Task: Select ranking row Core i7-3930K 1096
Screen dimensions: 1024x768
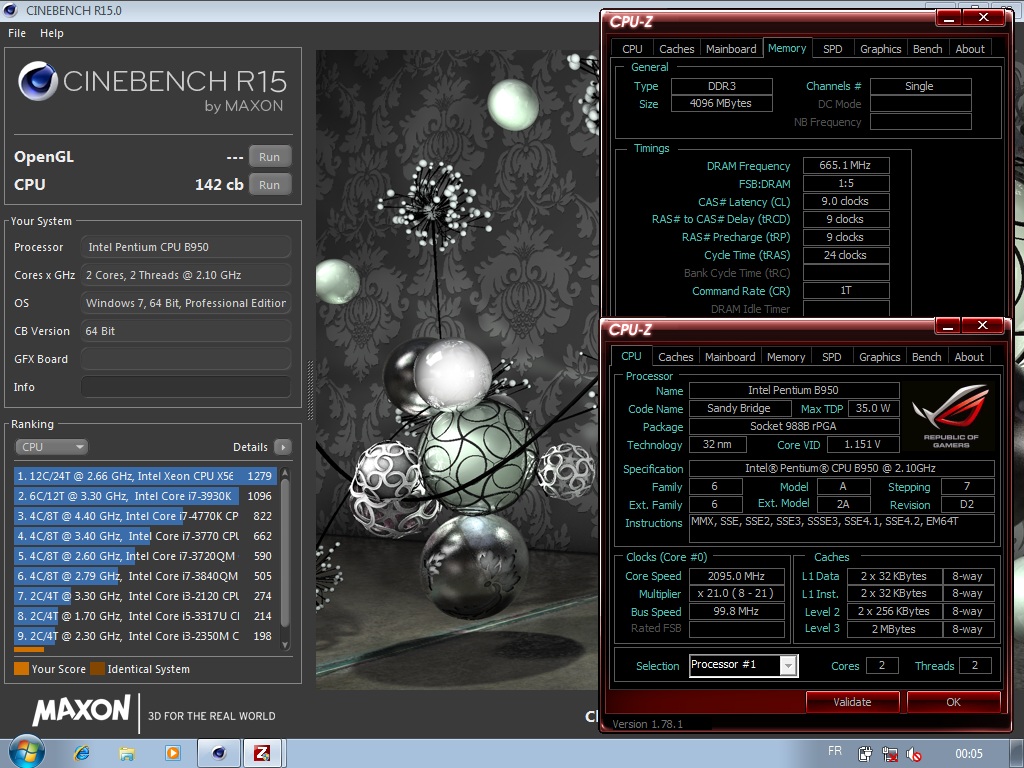Action: coord(145,496)
